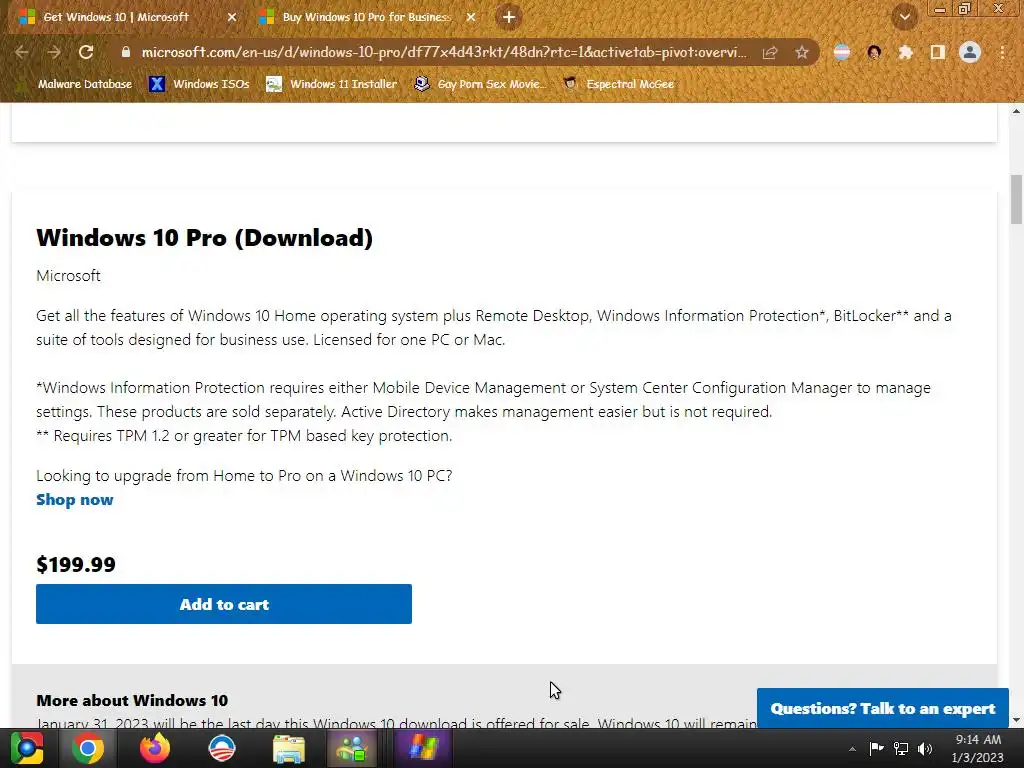
Task: Show hidden system tray icons
Action: point(852,749)
